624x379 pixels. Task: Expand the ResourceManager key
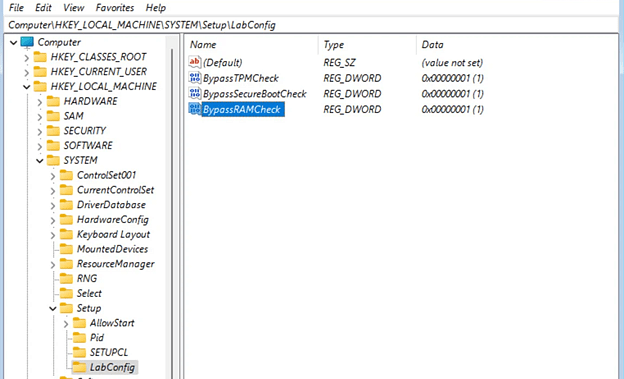53,264
